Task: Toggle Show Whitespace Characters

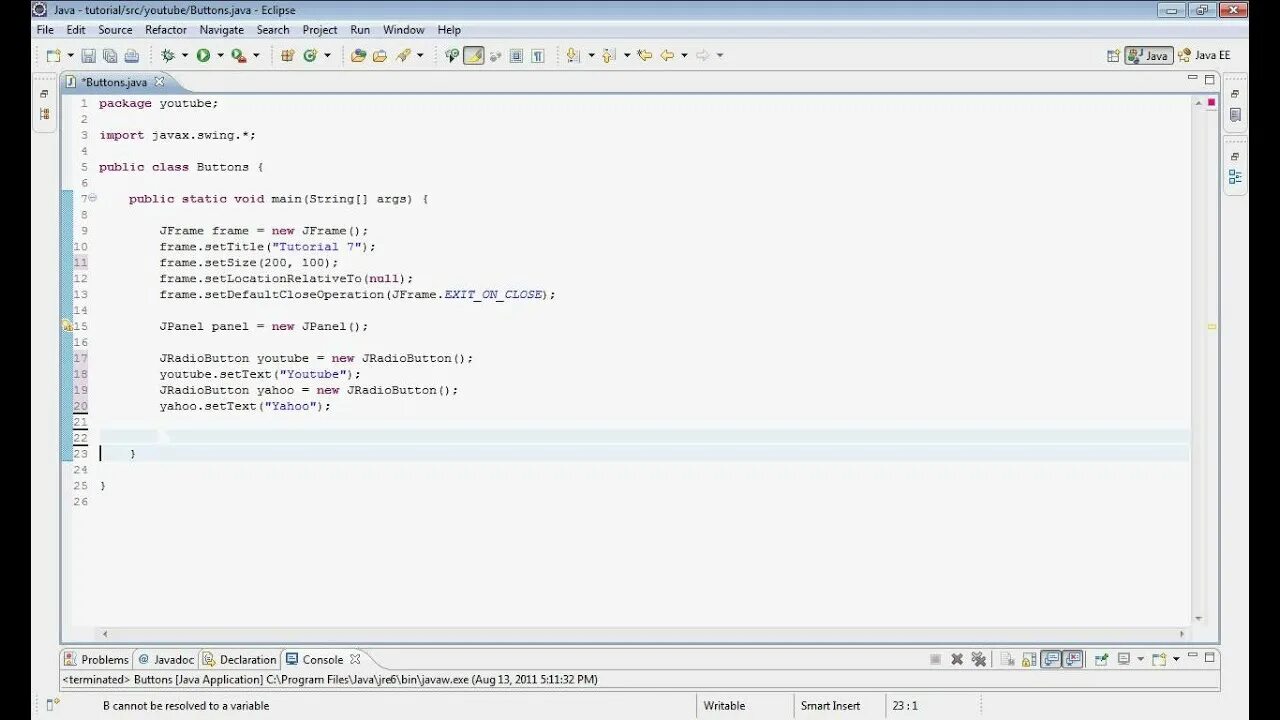Action: pos(538,56)
